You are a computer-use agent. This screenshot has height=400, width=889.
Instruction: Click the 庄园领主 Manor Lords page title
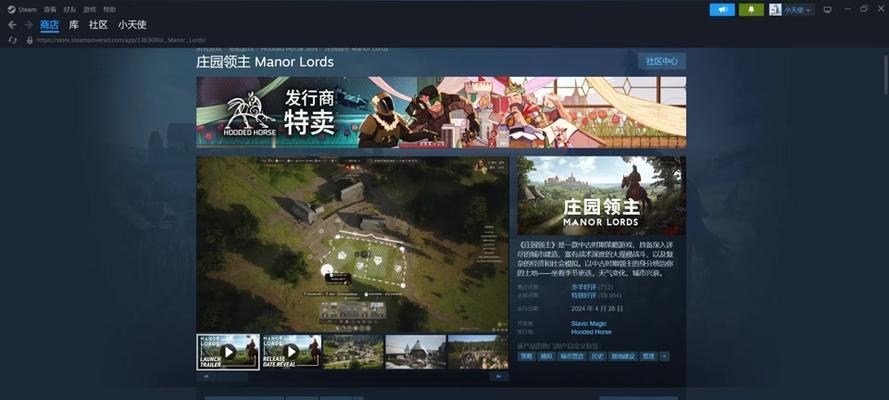[x=265, y=62]
